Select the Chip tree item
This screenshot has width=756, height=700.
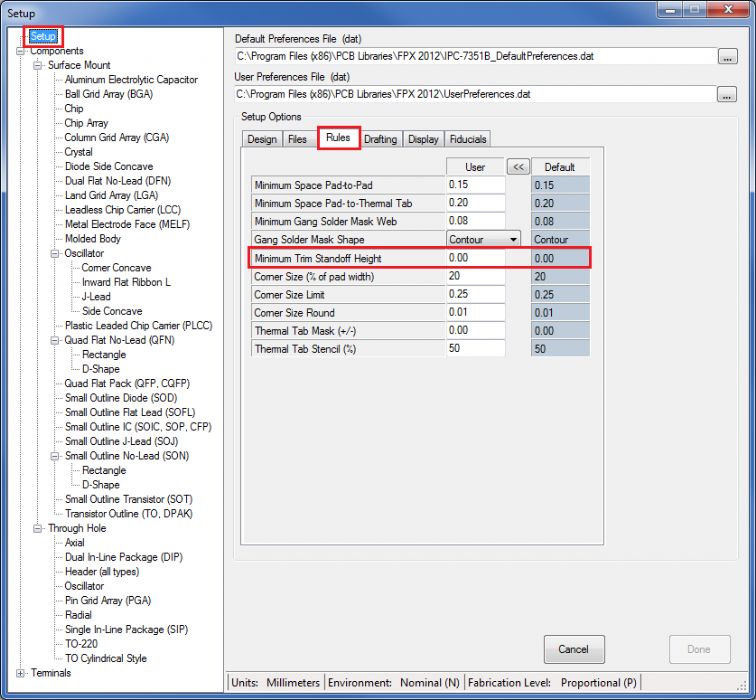coord(74,108)
